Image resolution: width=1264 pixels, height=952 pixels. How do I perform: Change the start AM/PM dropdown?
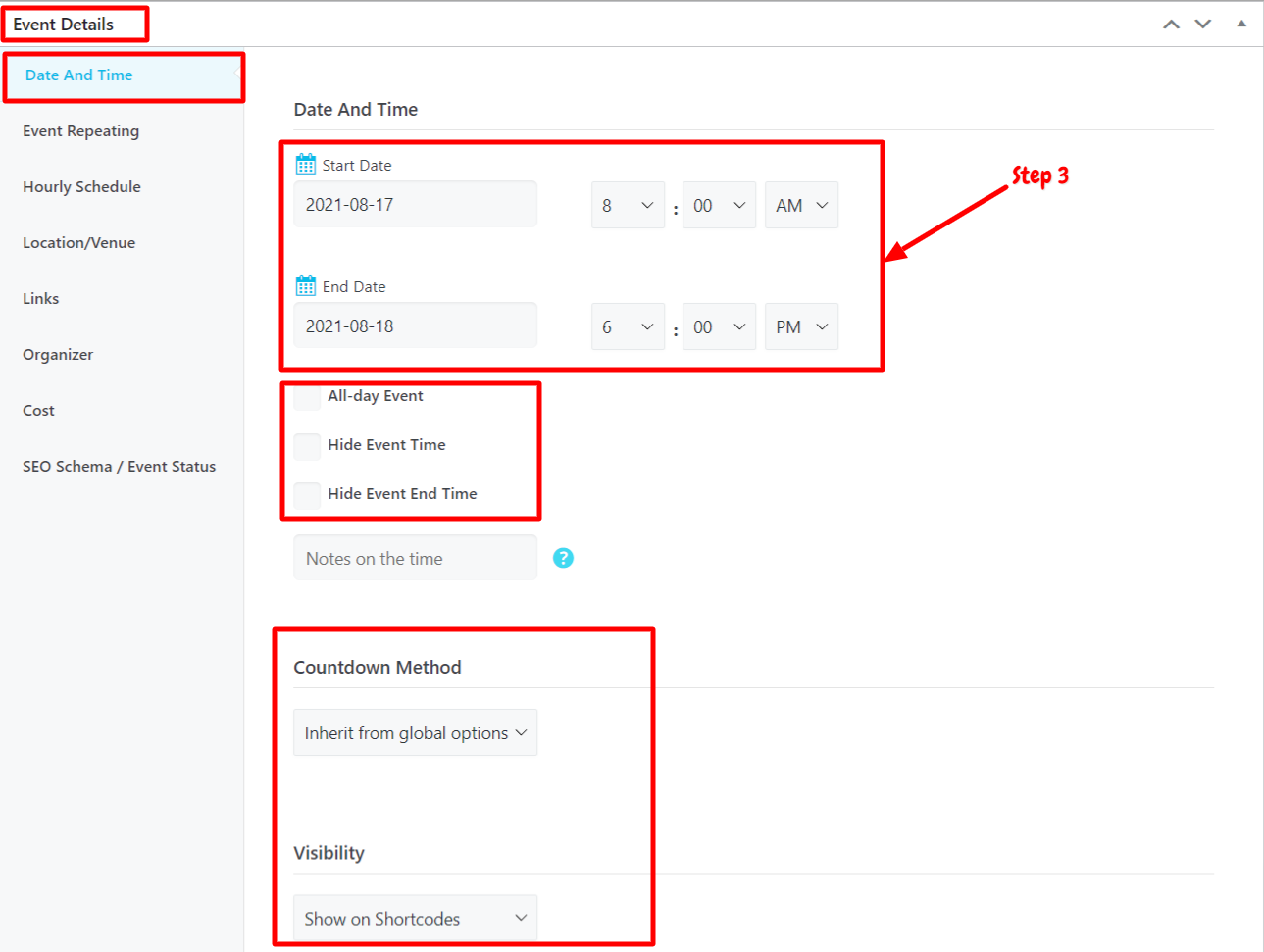[x=801, y=205]
